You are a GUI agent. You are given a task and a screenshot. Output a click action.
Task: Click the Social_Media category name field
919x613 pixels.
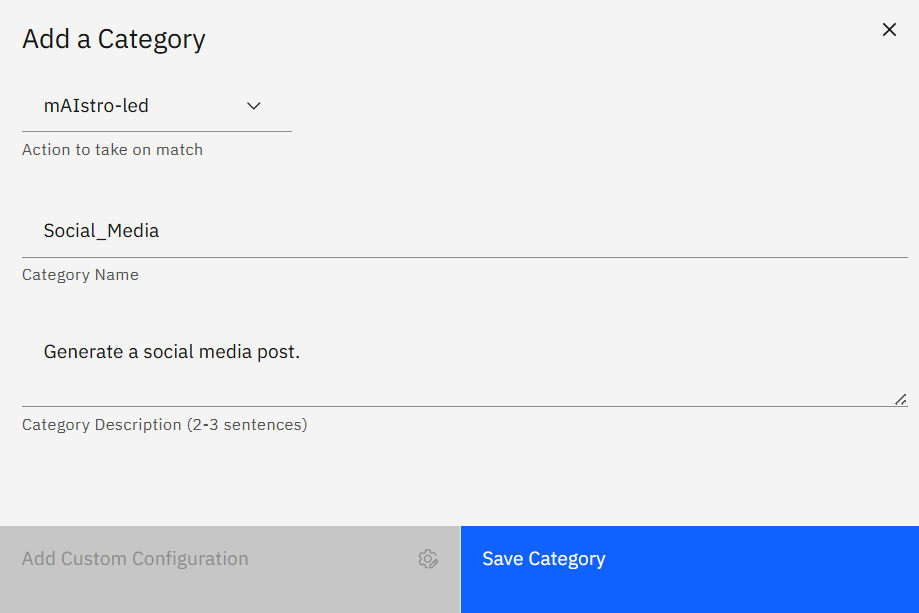click(465, 231)
